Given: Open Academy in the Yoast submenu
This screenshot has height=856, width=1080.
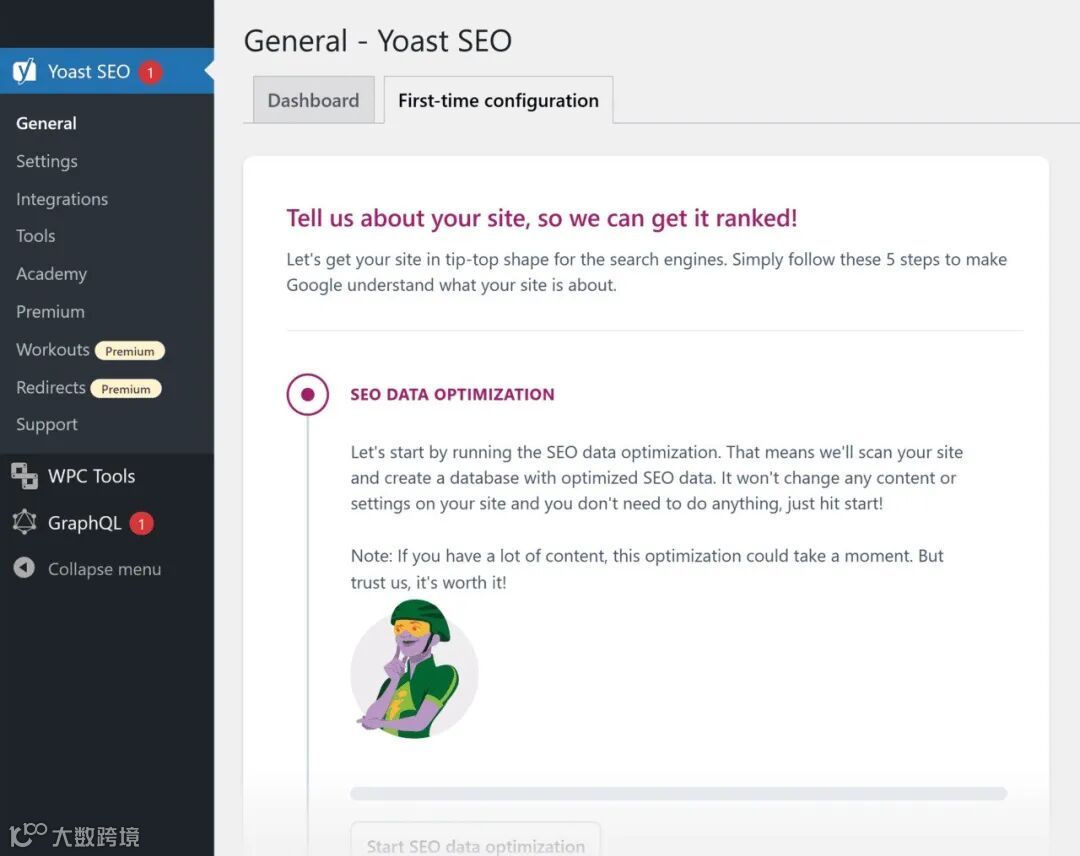Looking at the screenshot, I should click(x=52, y=274).
